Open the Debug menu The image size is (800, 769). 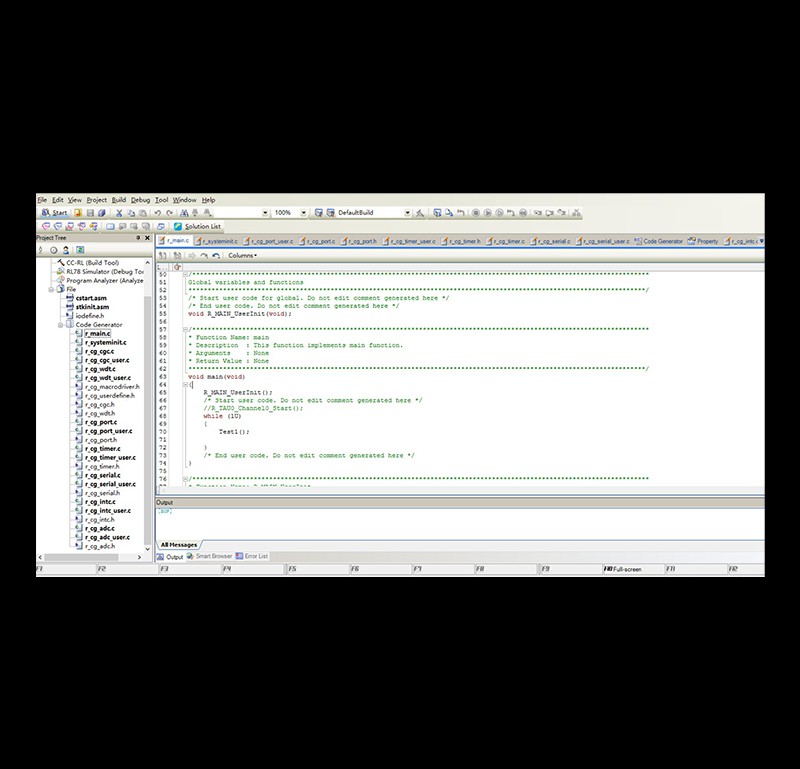(140, 200)
